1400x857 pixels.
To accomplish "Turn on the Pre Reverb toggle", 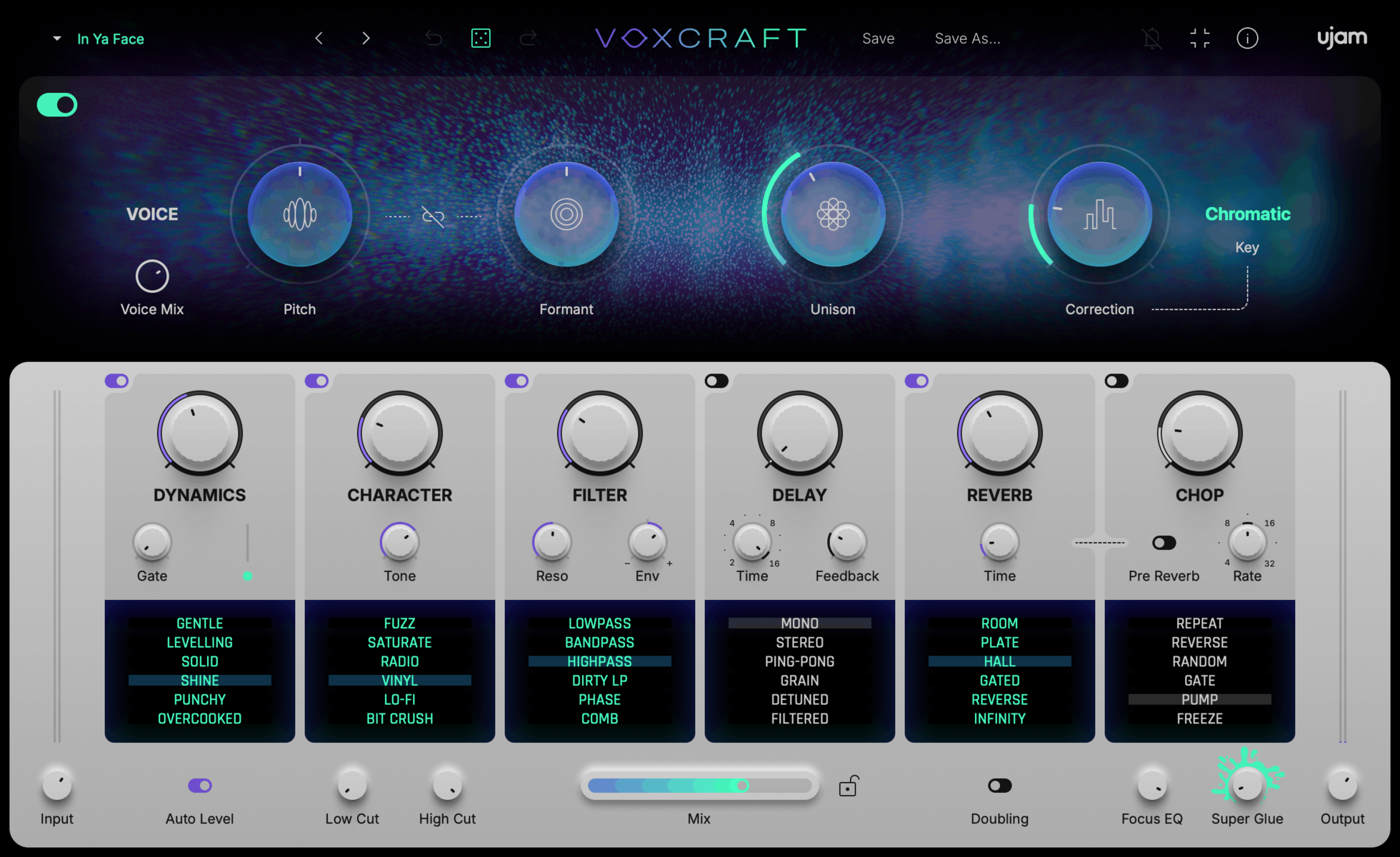I will 1164,543.
